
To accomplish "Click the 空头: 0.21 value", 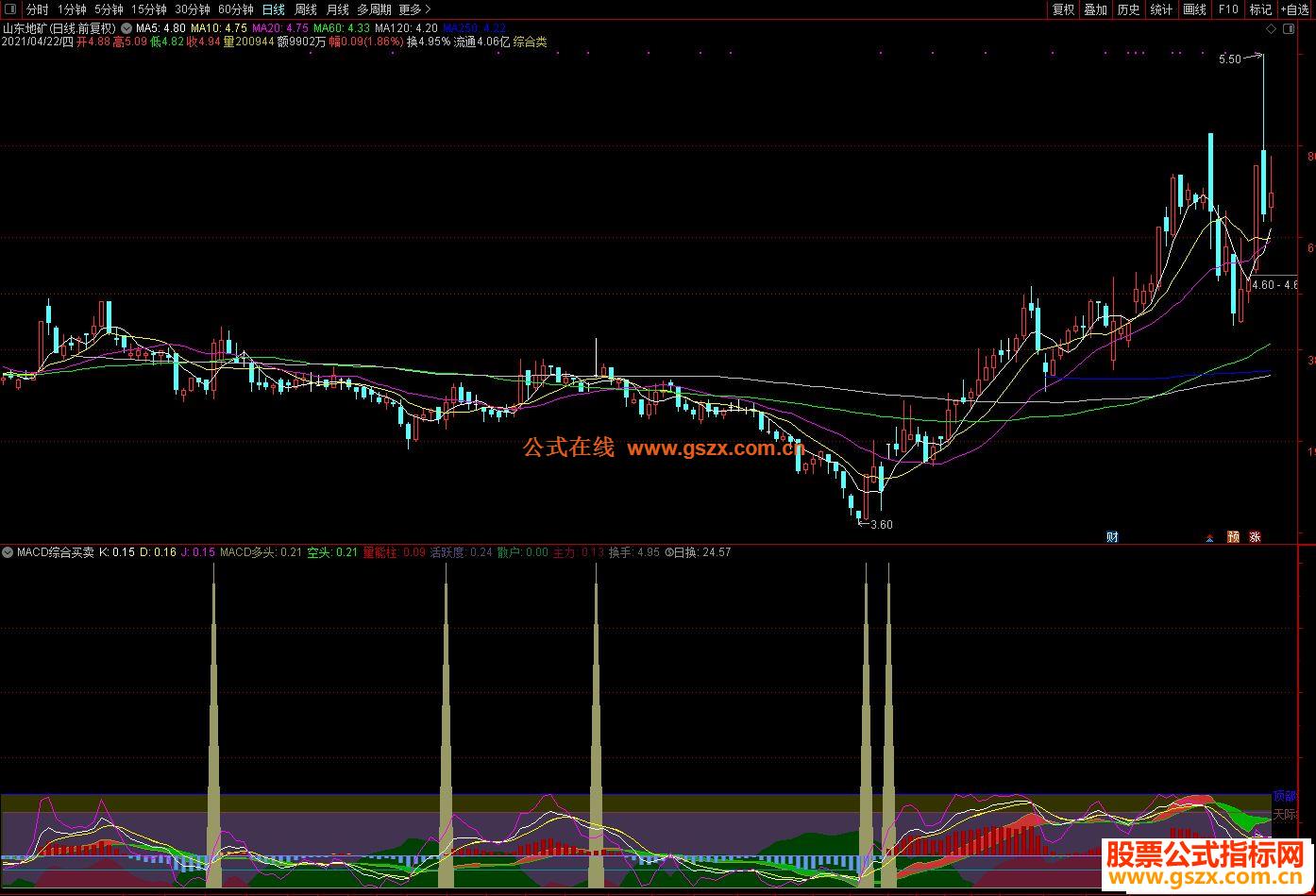I will [x=332, y=552].
